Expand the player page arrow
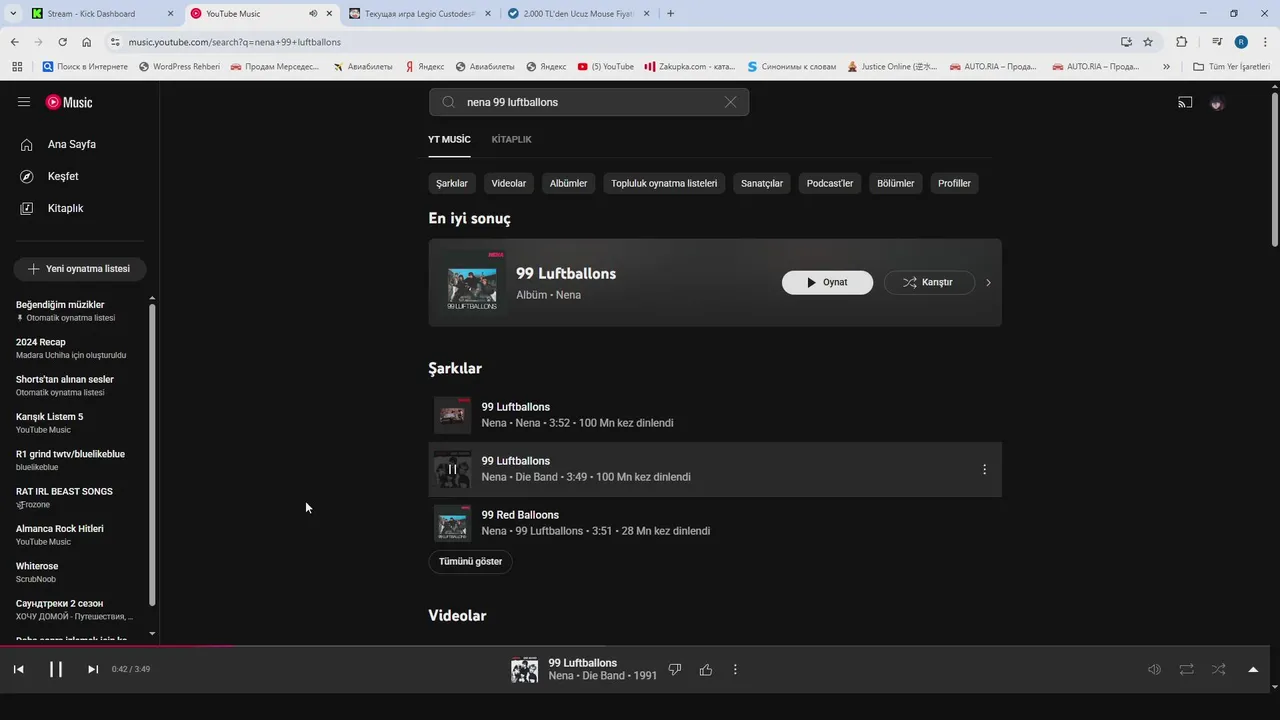1280x720 pixels. [x=1253, y=670]
